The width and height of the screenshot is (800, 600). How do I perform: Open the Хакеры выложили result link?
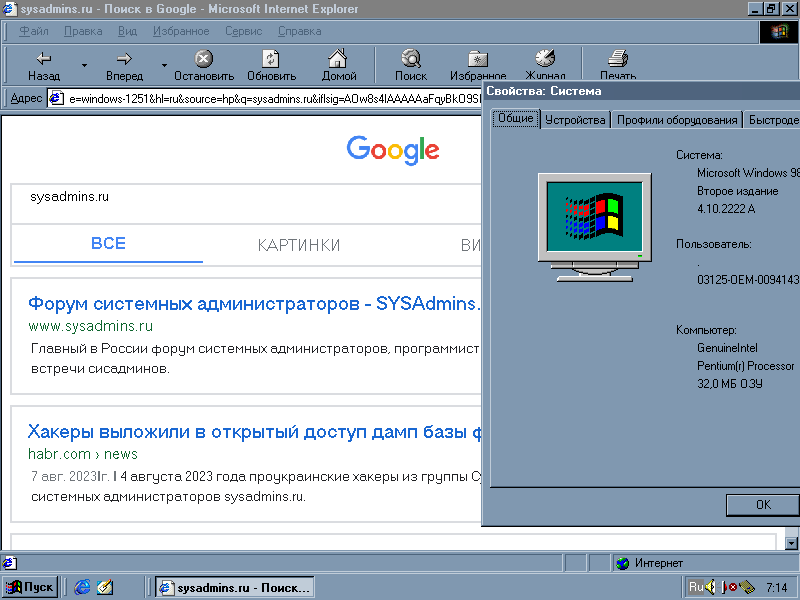pyautogui.click(x=254, y=432)
